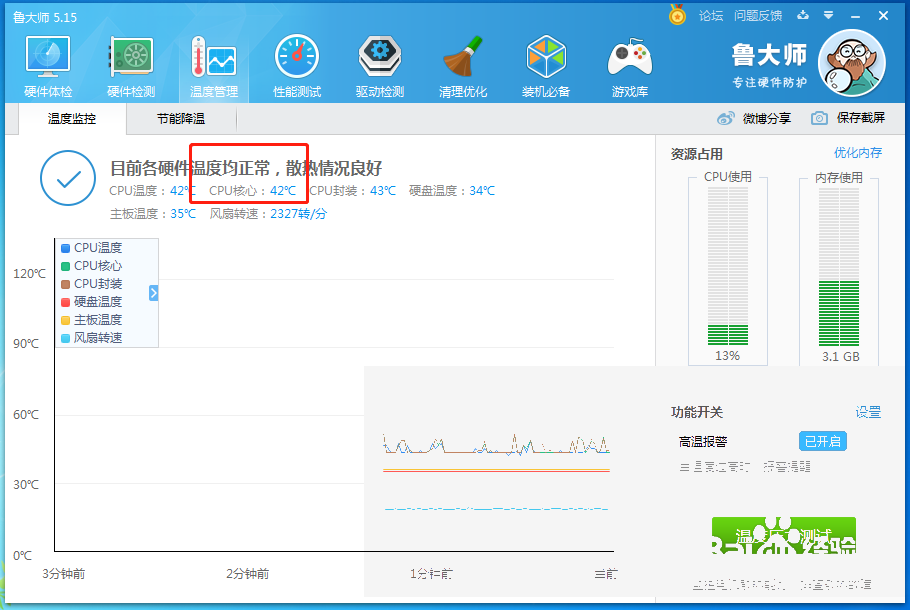Viewport: 910px width, 610px height.
Task: Click 优化内存 optimize memory link
Action: pyautogui.click(x=858, y=153)
